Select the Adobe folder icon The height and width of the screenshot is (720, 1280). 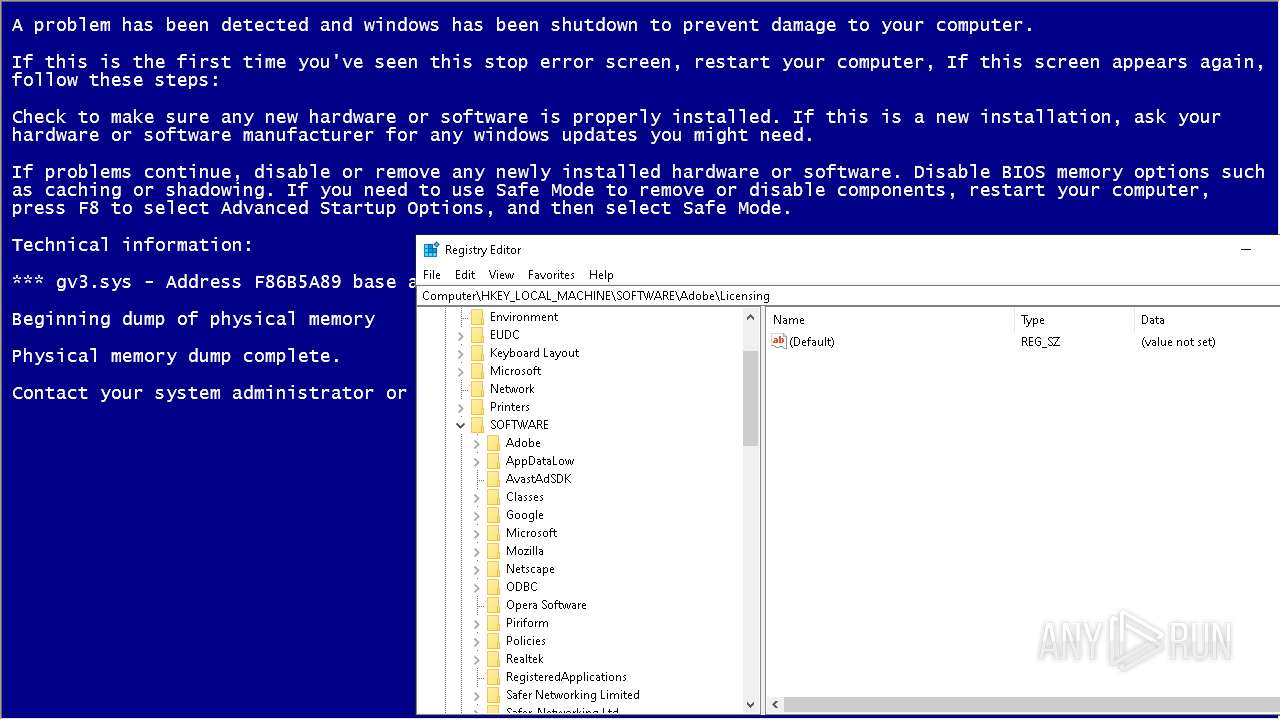point(493,443)
